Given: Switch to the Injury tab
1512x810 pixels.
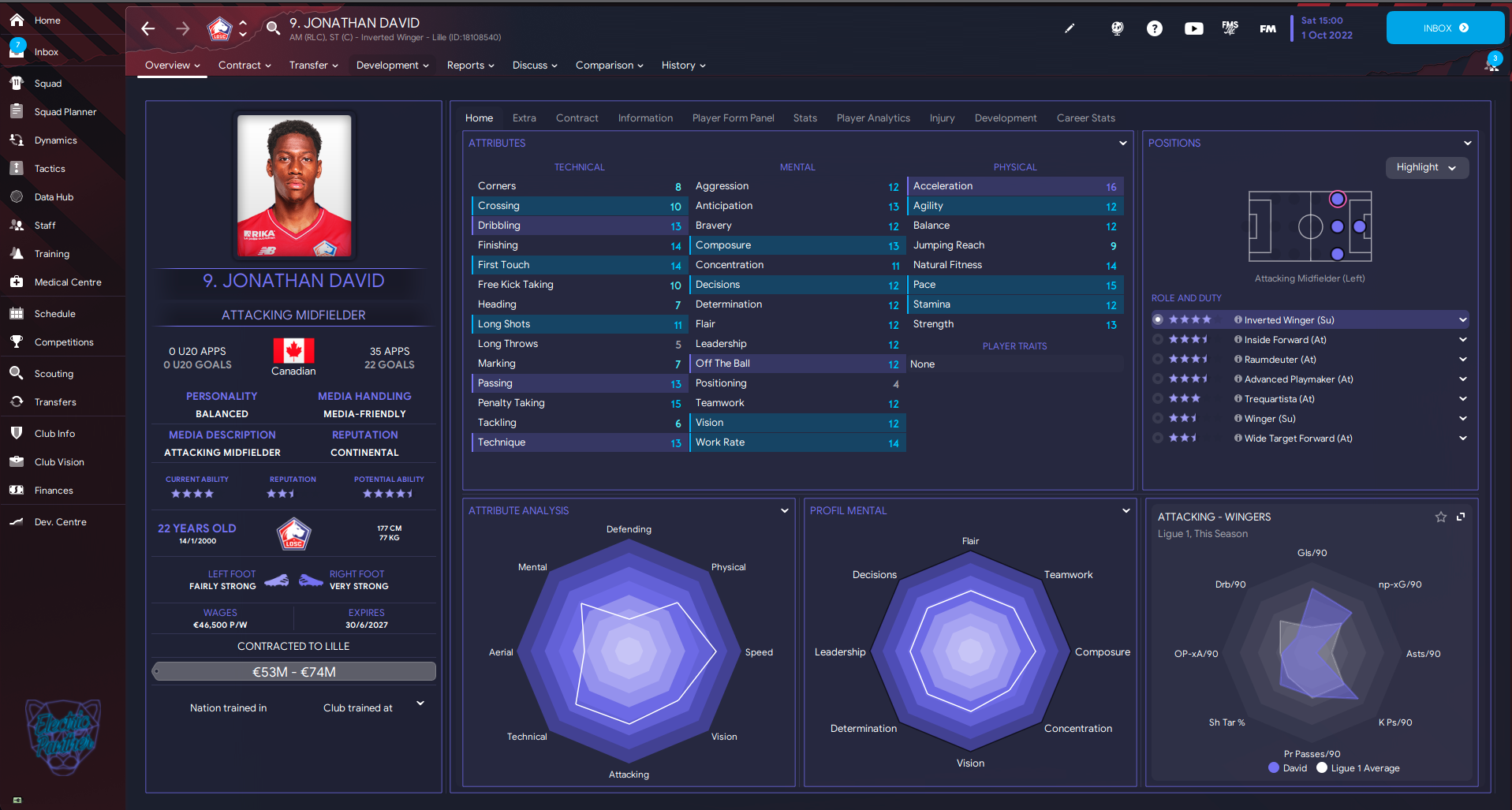Looking at the screenshot, I should 942,118.
